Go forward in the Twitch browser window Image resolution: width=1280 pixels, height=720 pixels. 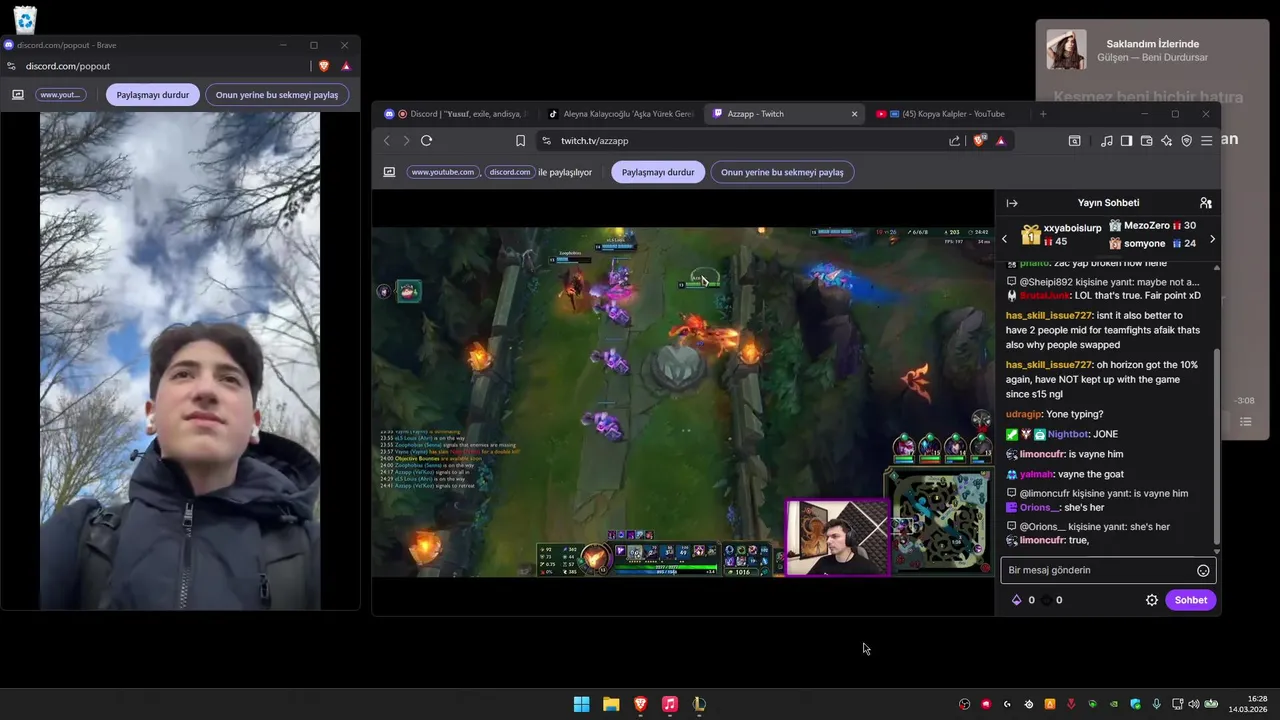coord(406,141)
